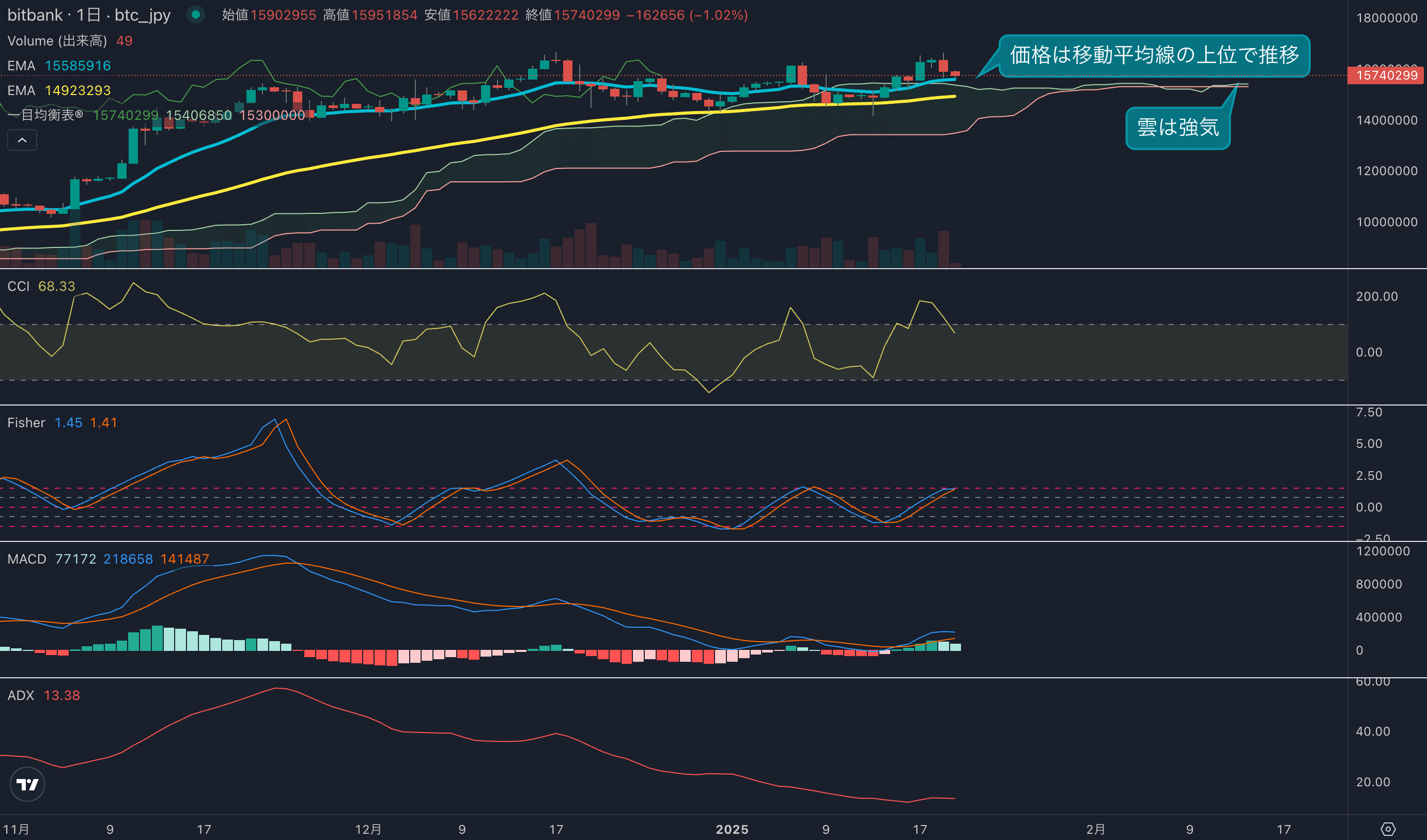This screenshot has height=840, width=1427.
Task: Select the 一目均衡表 indicator legend
Action: [45, 115]
